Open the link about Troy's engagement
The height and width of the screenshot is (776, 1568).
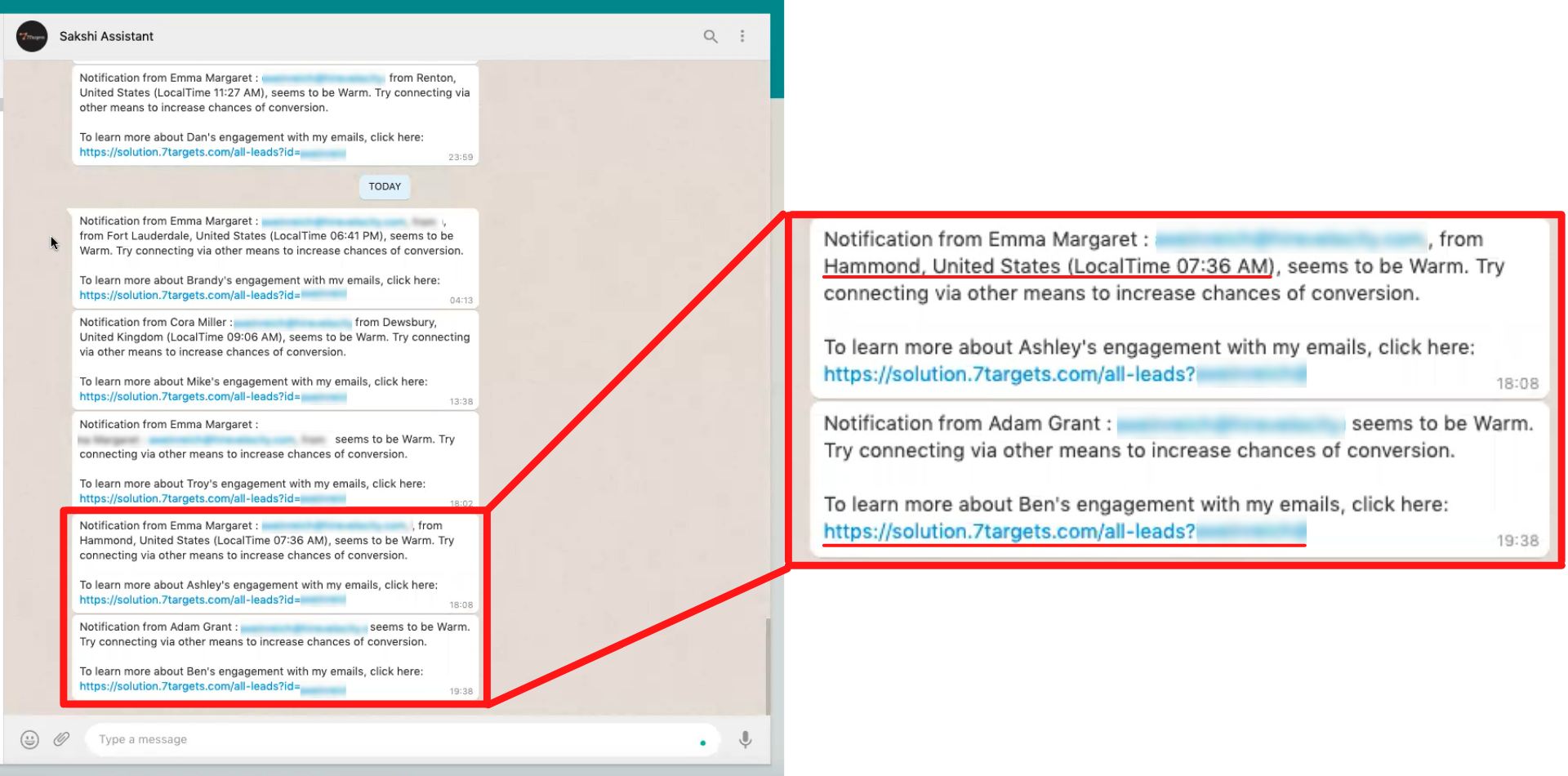[x=189, y=499]
